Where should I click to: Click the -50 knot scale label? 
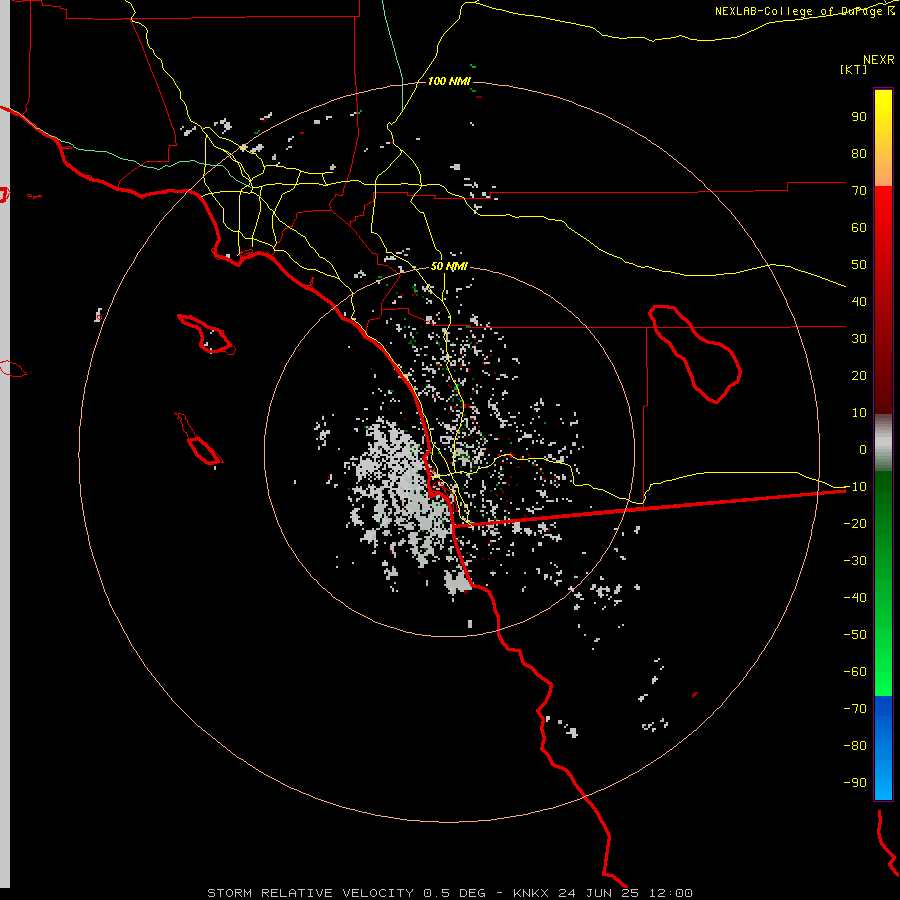coord(855,635)
